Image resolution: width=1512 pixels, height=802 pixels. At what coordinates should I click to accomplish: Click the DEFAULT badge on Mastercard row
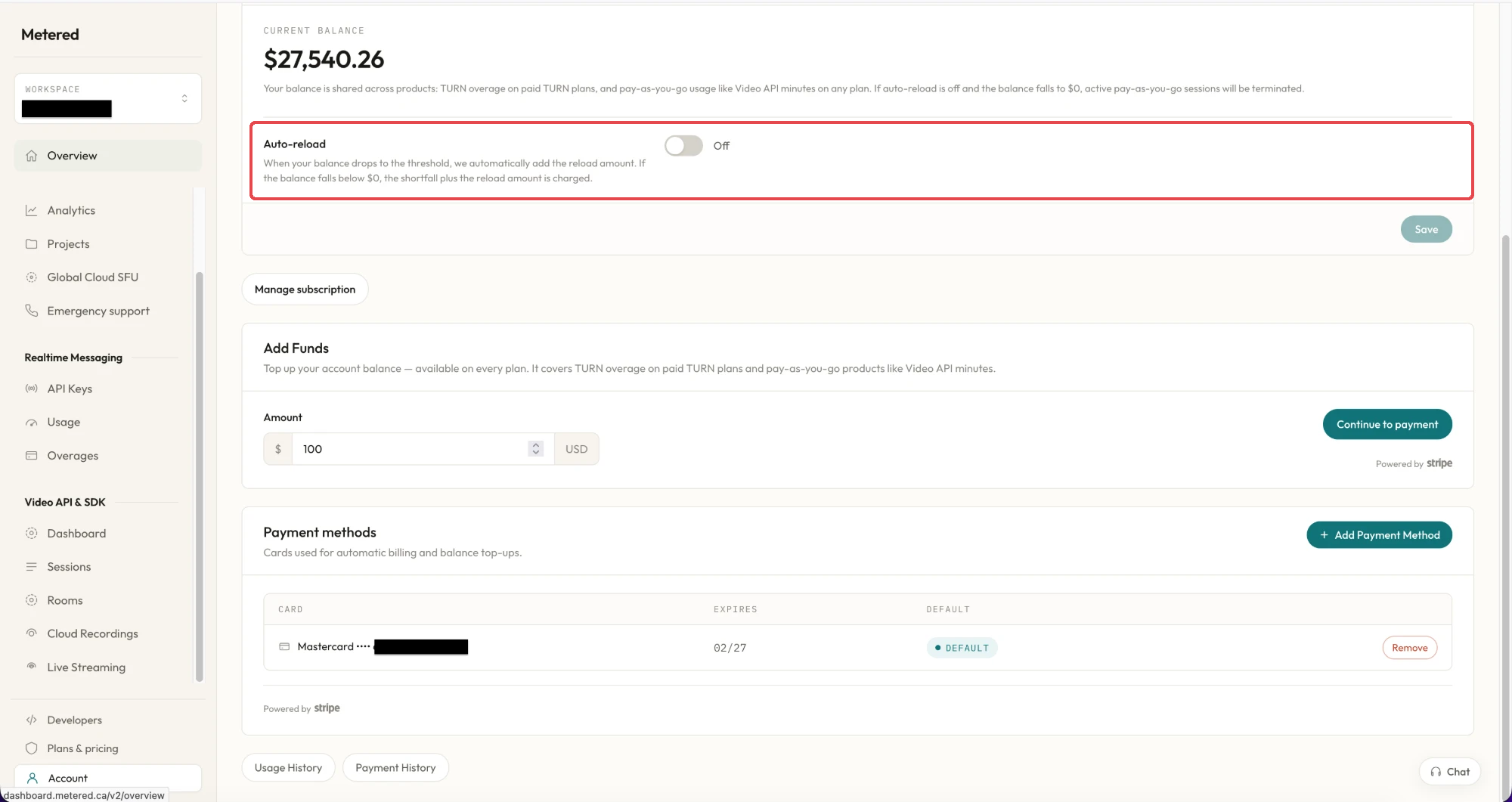(962, 648)
